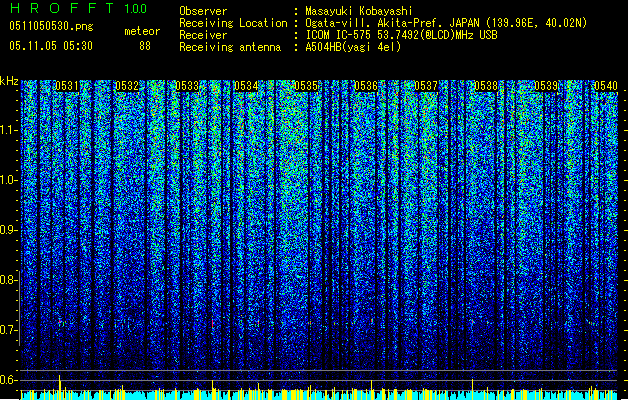Click the 0.9 kHz axis label

[x=8, y=230]
